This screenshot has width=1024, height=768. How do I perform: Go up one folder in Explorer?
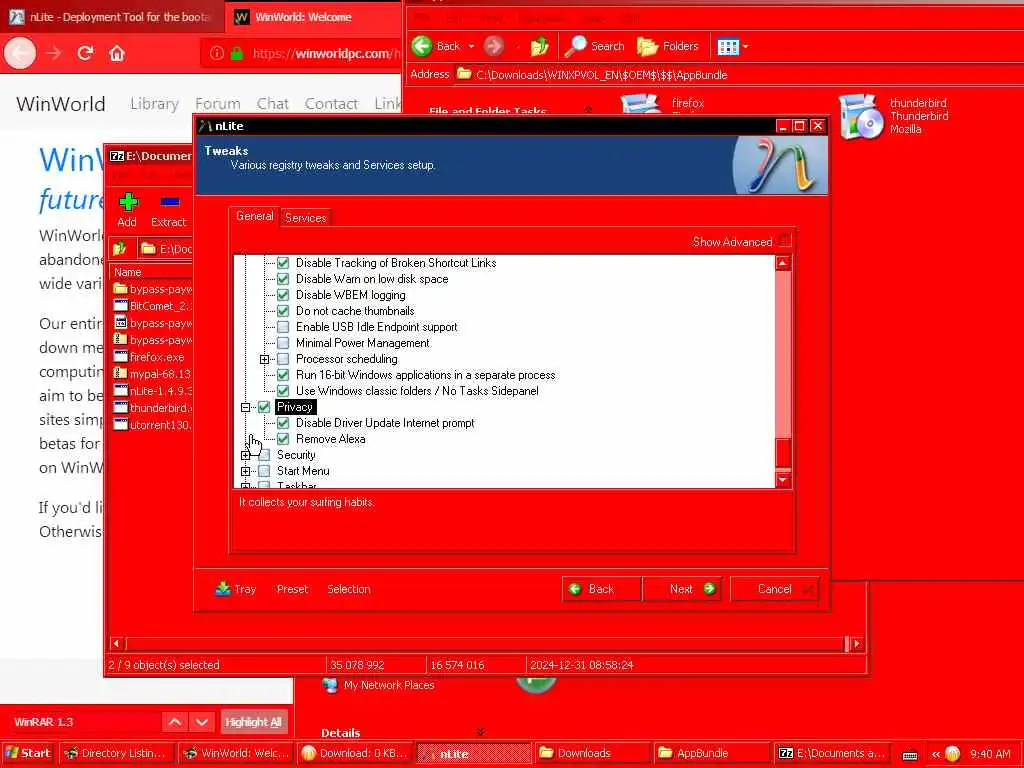[x=539, y=46]
